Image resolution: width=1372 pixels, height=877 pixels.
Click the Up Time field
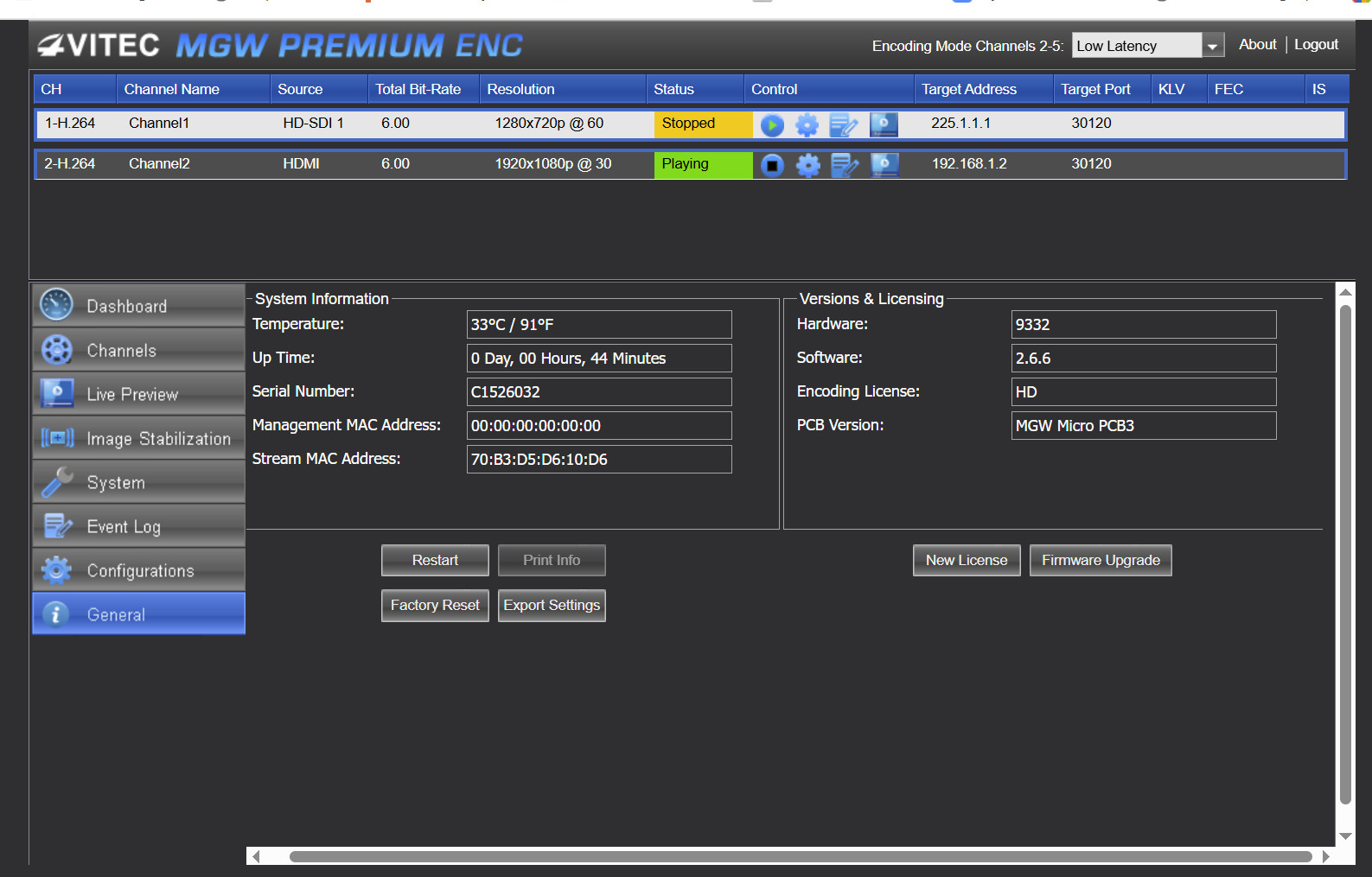(x=599, y=359)
